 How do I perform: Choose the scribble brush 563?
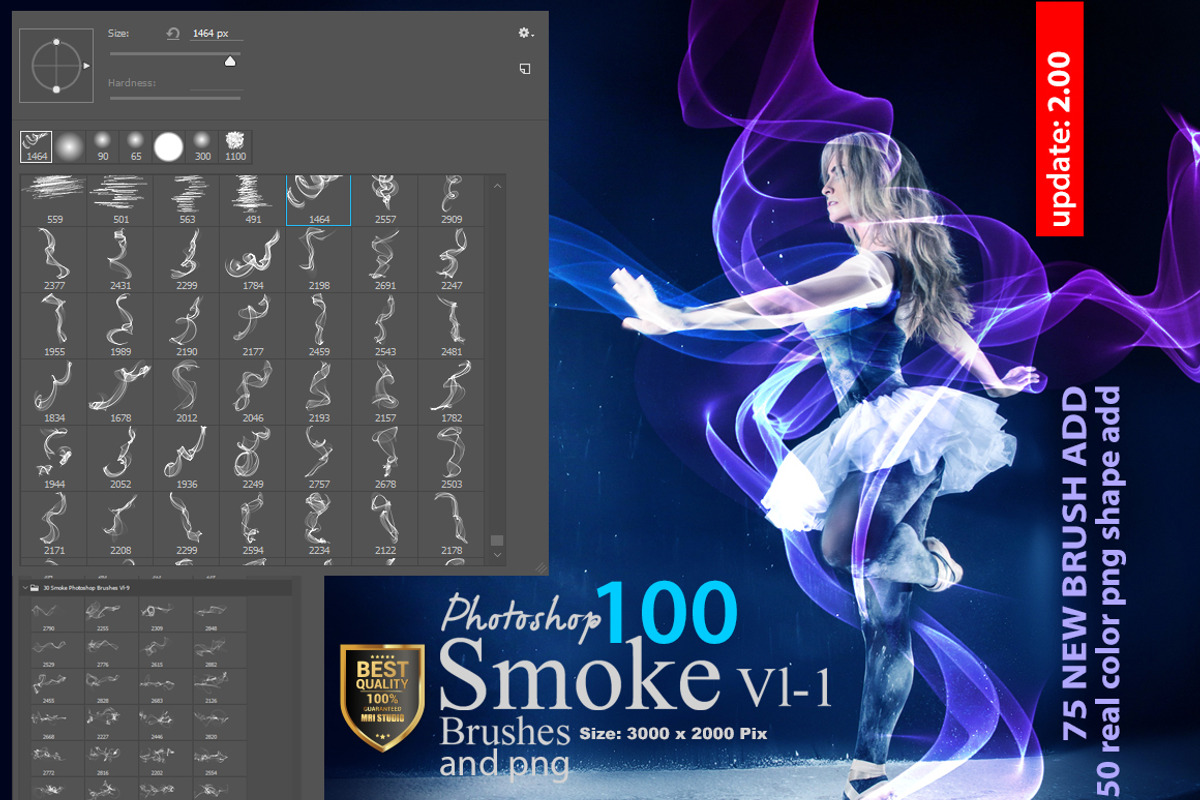[x=186, y=200]
